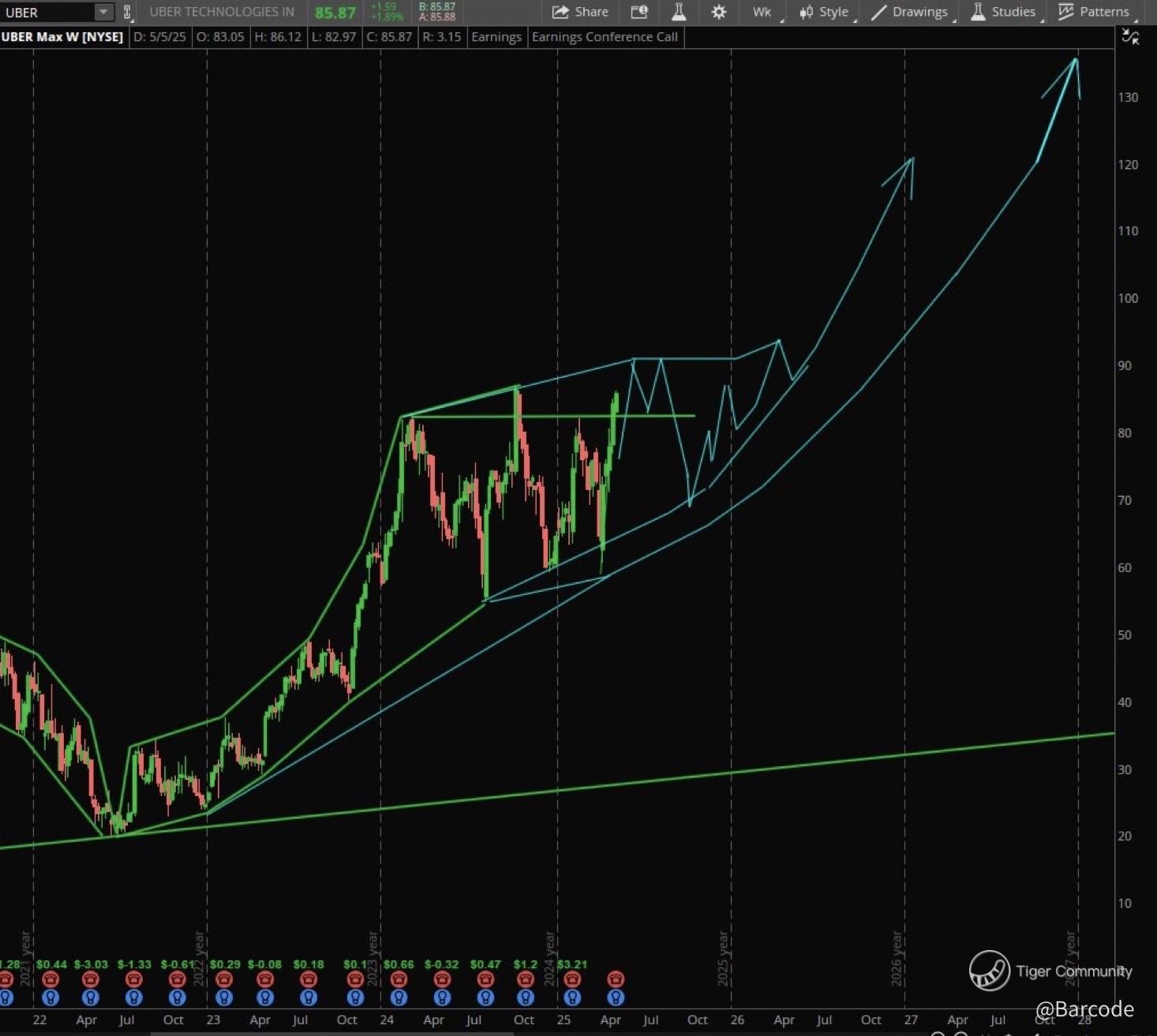Click the red phone icon under $-3.03
1157x1036 pixels.
pos(91,979)
